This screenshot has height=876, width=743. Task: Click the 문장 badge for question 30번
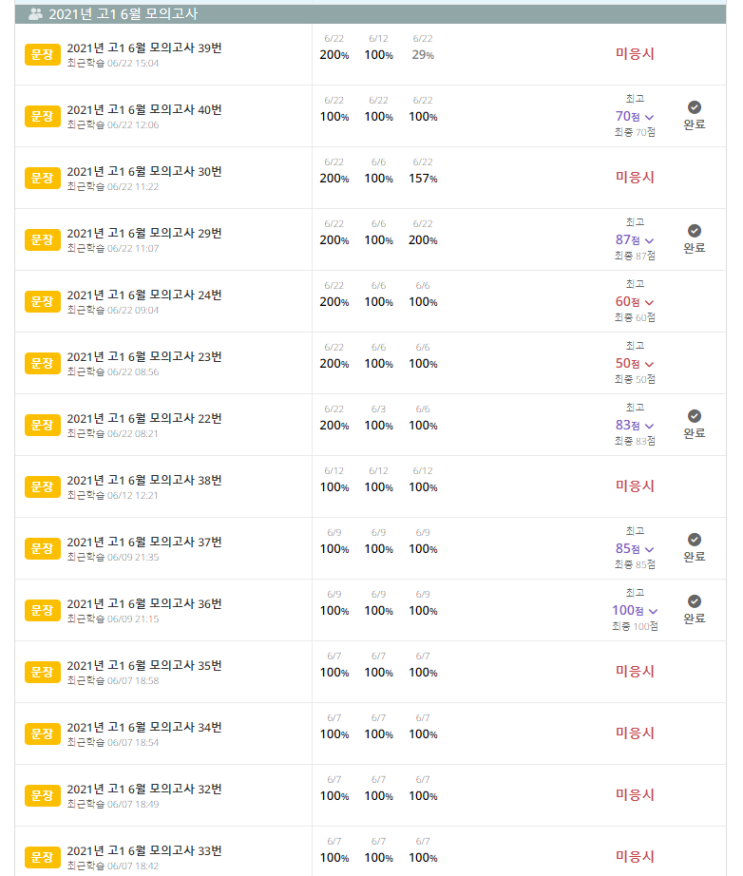[42, 178]
